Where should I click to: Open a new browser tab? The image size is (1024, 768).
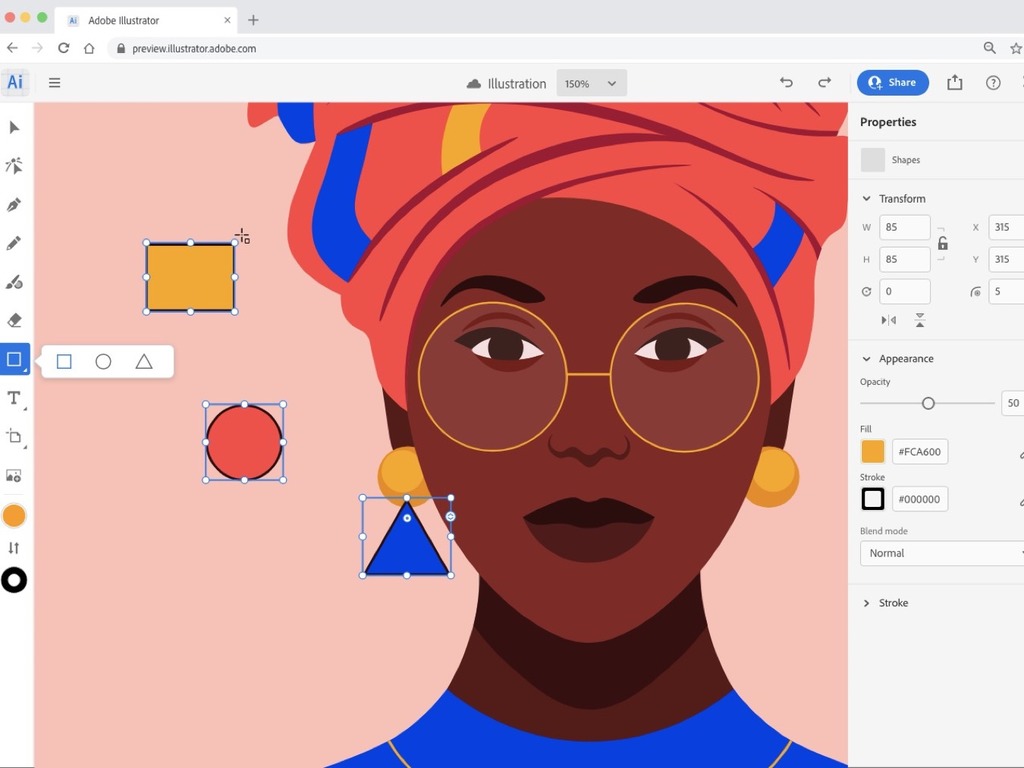click(253, 20)
